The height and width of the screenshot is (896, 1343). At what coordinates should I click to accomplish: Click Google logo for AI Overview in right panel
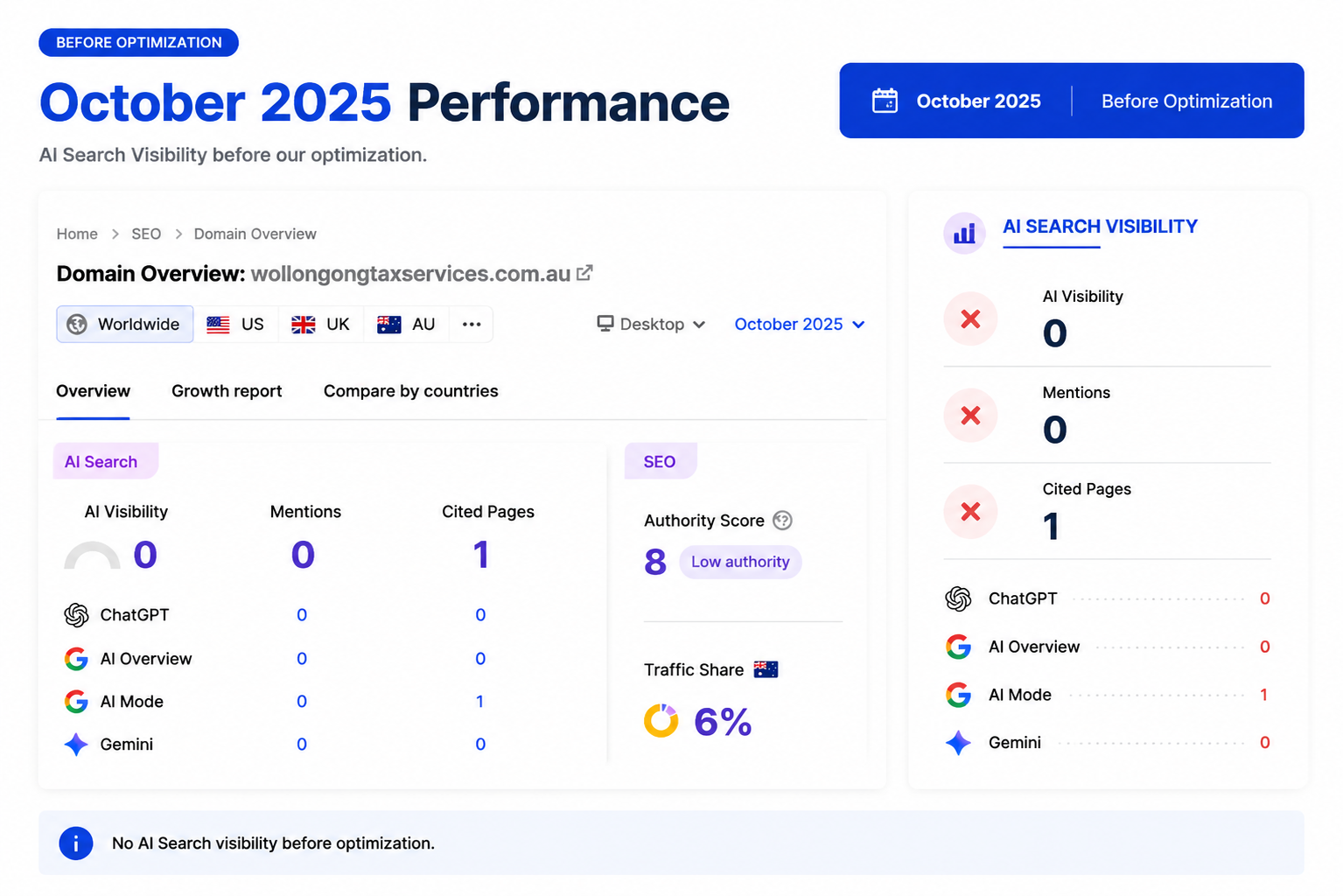(x=958, y=647)
